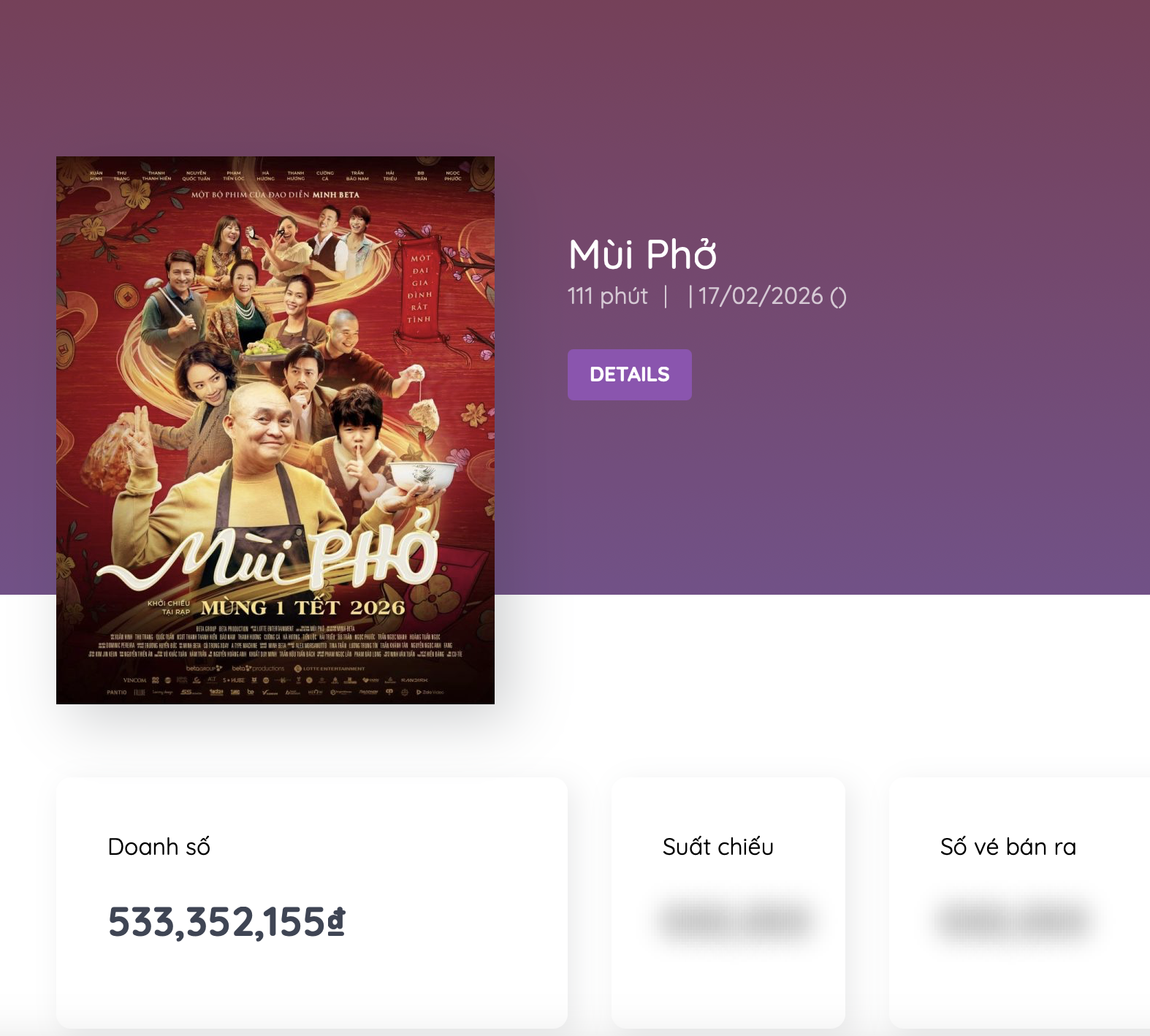This screenshot has height=1036, width=1150.
Task: Click the Vincom sponsor logo on the poster
Action: 135,680
